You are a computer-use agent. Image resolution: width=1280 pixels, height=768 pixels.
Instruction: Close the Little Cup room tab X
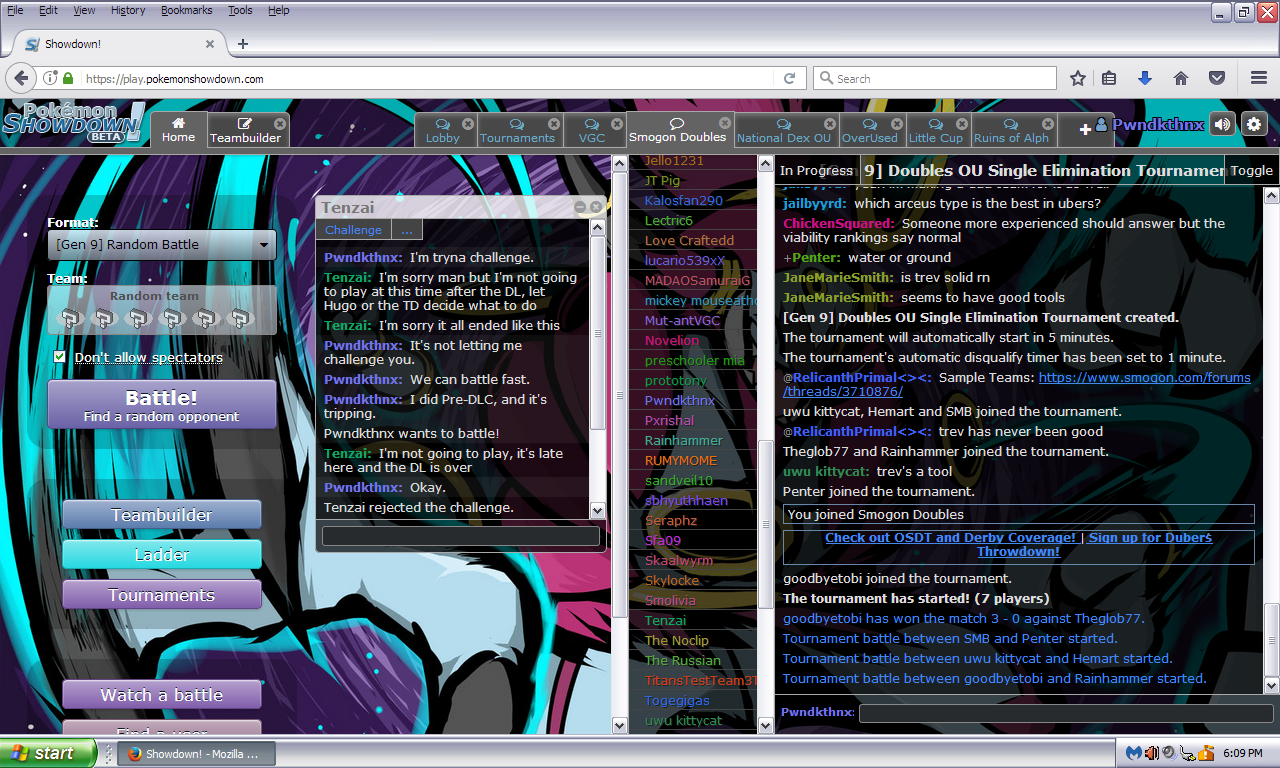(x=961, y=124)
